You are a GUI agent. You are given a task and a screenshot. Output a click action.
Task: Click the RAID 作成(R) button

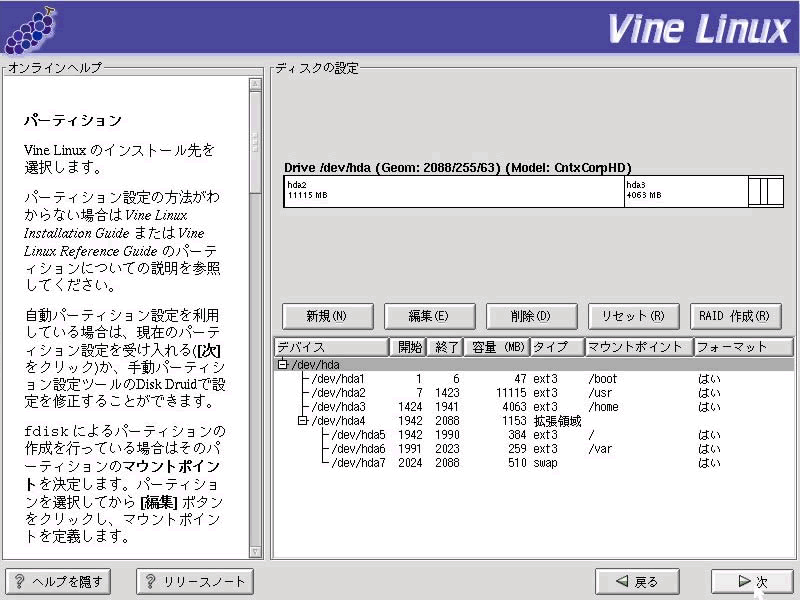coord(736,316)
